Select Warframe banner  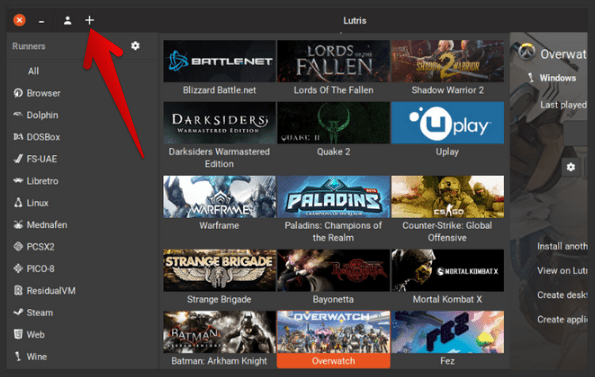click(x=219, y=196)
